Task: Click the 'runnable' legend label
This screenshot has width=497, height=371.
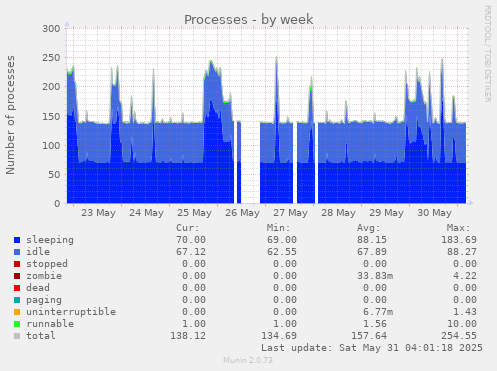Action: tap(50, 324)
